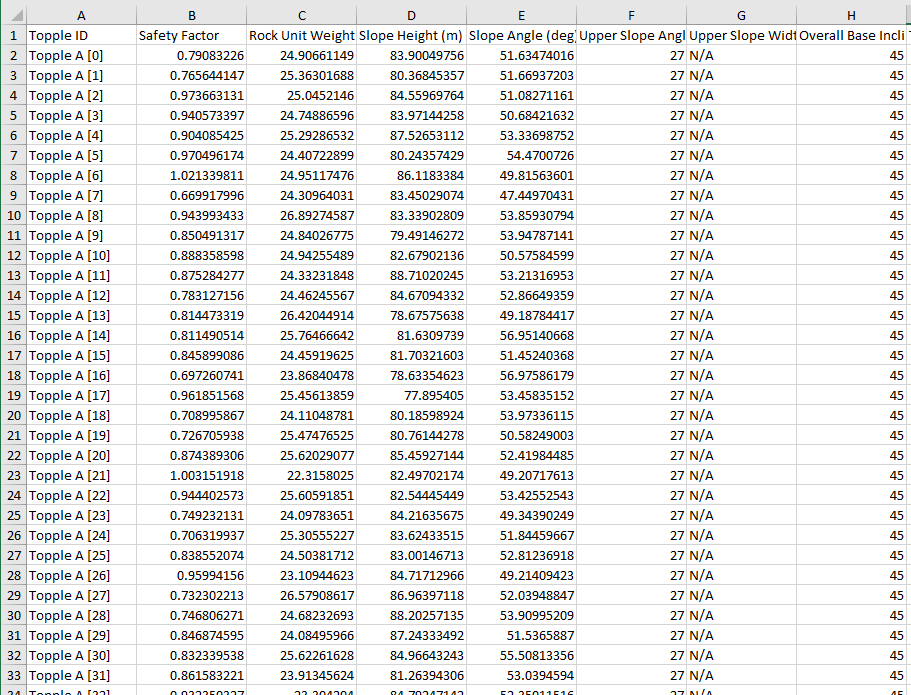Click the 'Topple ID' header cell
The height and width of the screenshot is (695, 911).
pyautogui.click(x=81, y=35)
